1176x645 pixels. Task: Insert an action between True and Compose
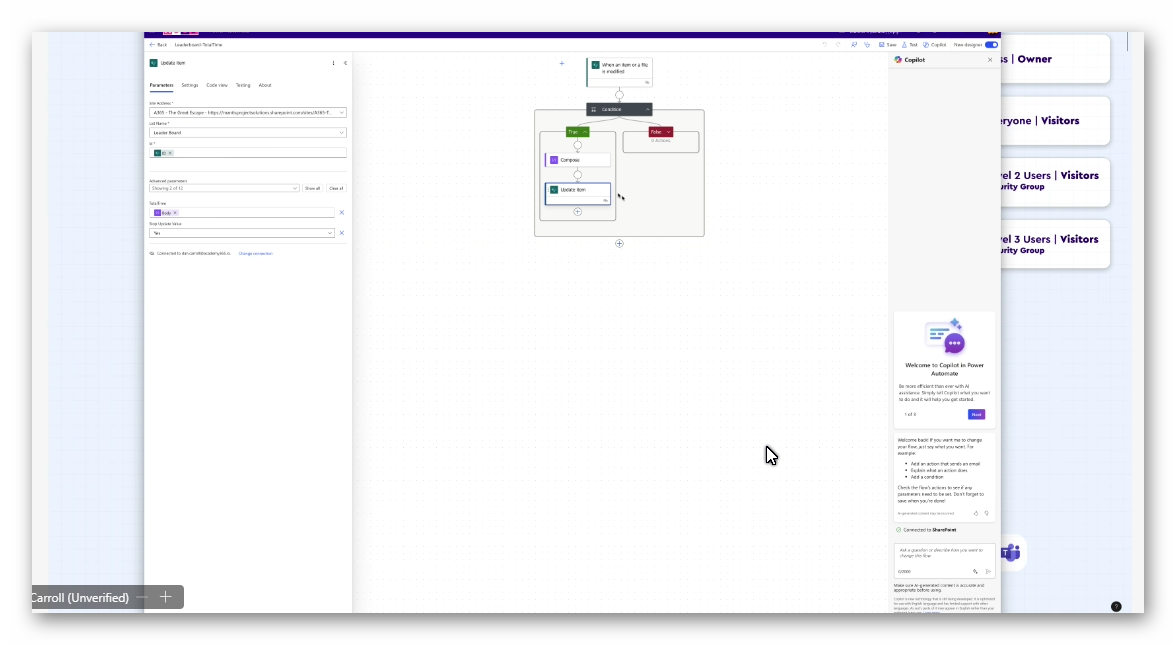click(578, 146)
